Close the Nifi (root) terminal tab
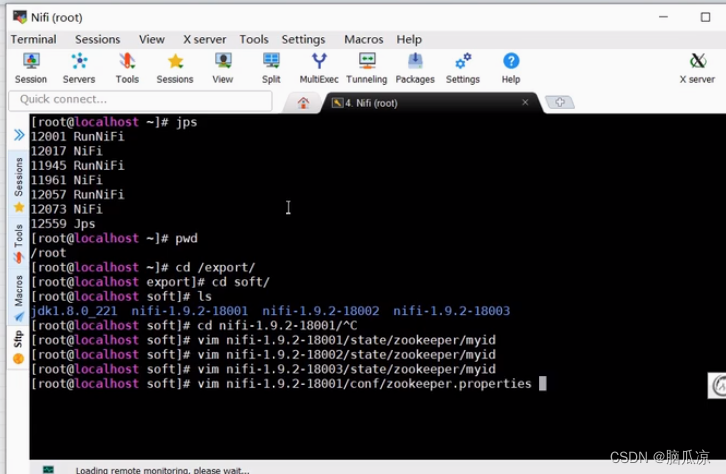726x474 pixels. coord(525,102)
